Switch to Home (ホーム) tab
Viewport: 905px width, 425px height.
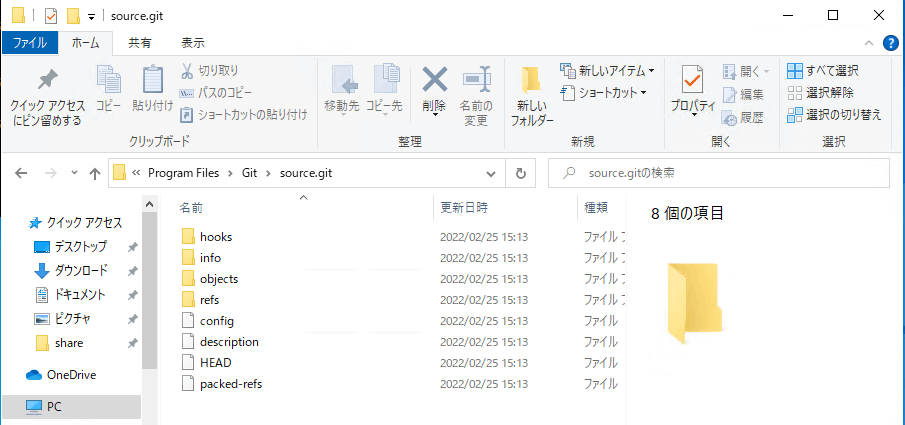click(x=85, y=43)
